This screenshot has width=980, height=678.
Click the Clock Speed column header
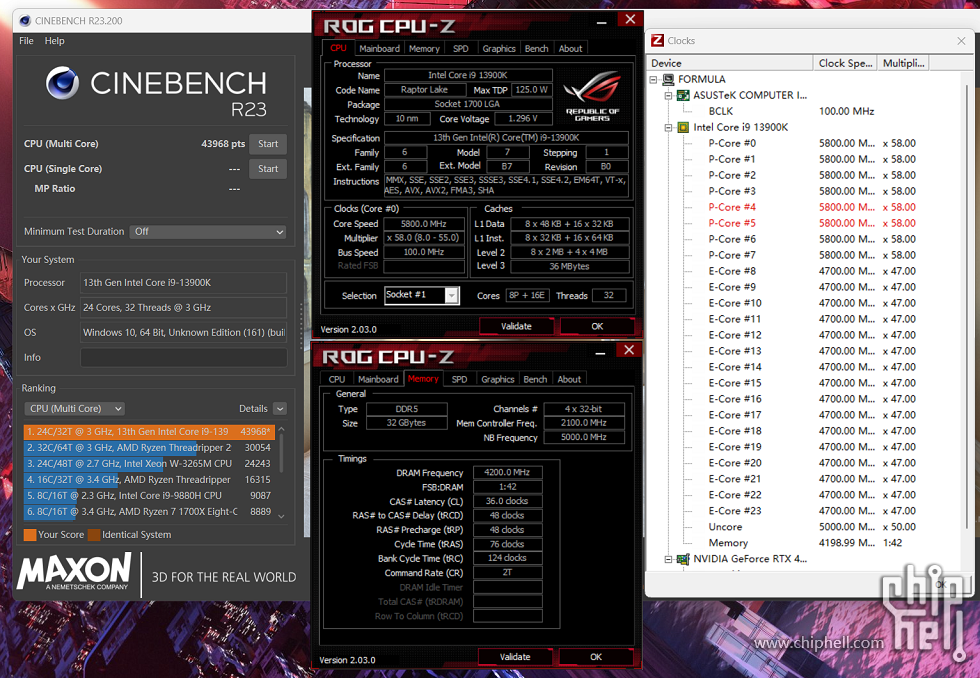pos(845,63)
